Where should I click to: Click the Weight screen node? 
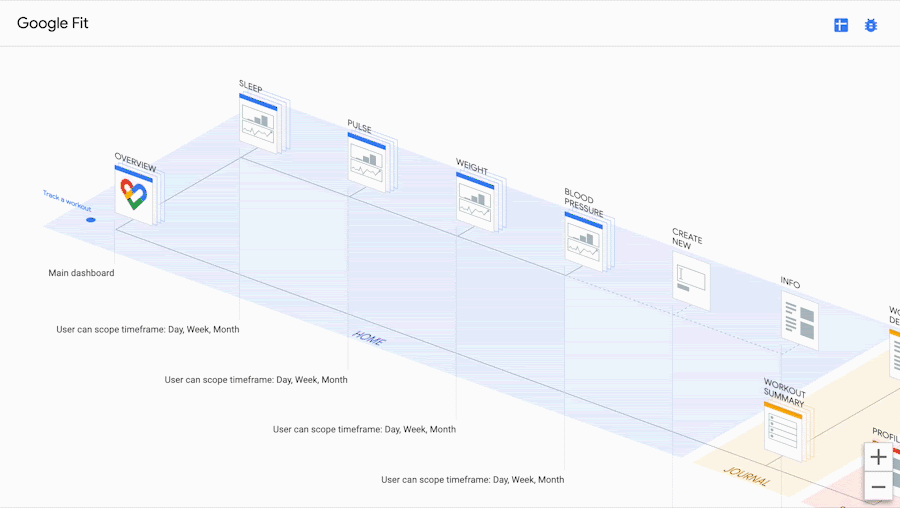tap(477, 200)
